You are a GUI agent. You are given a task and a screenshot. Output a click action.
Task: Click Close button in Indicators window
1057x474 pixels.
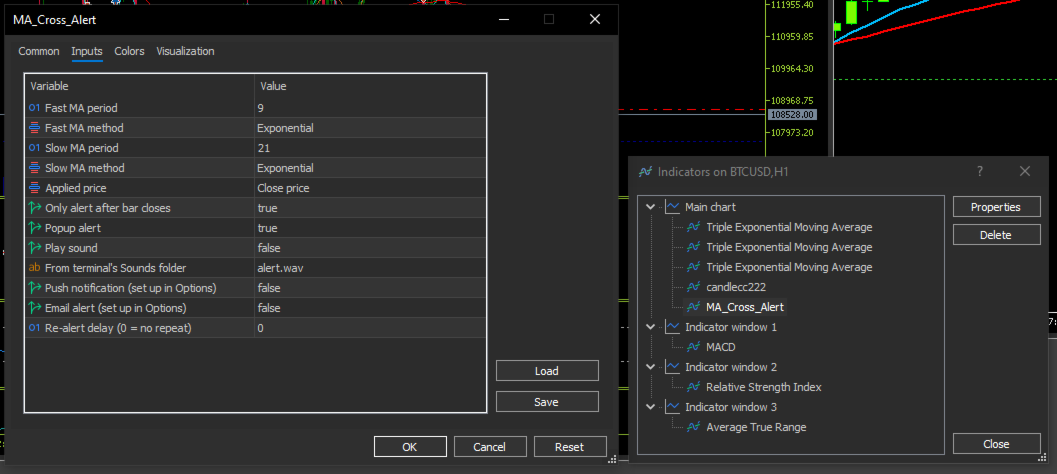point(996,444)
